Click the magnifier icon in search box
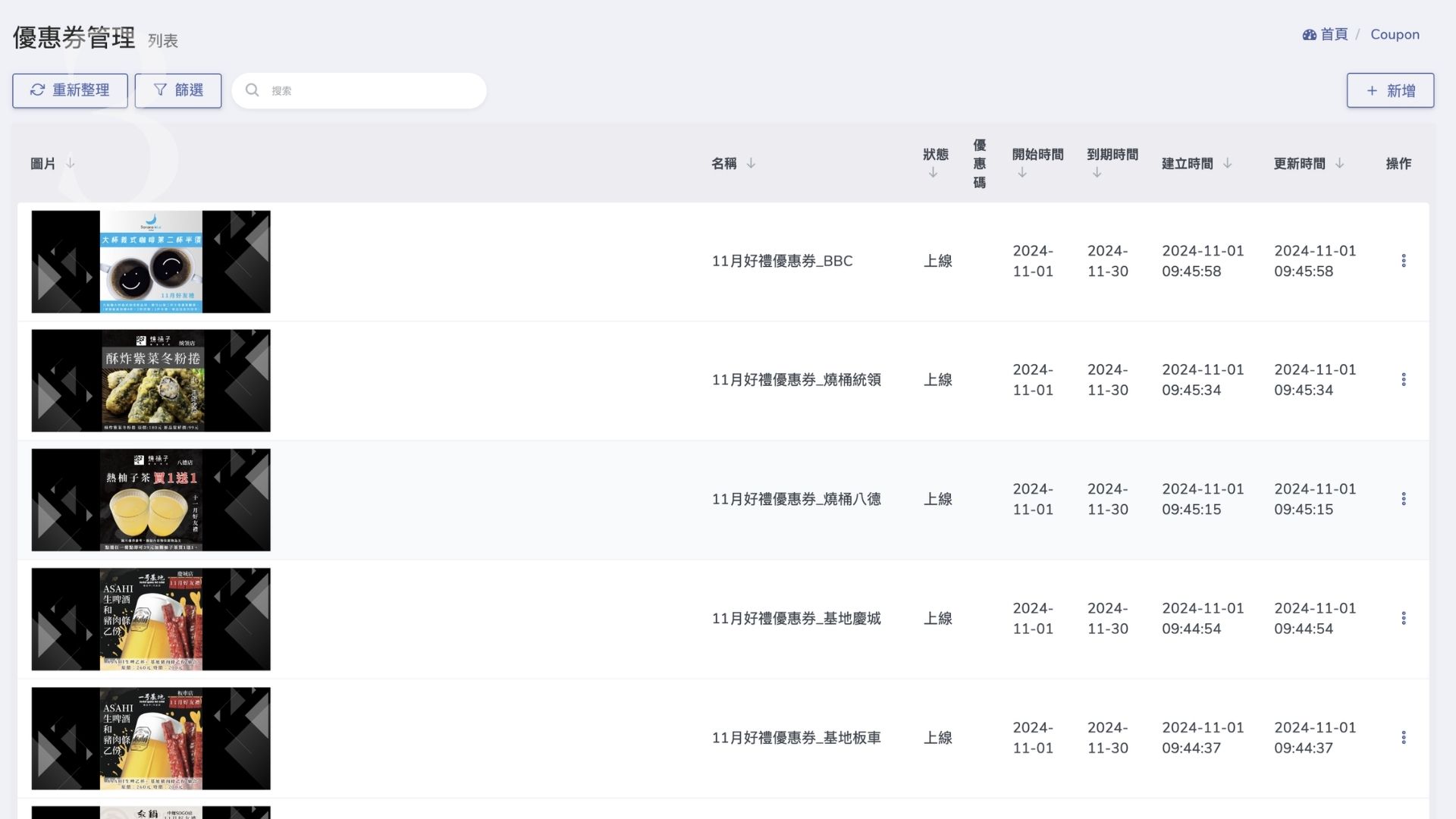 (x=253, y=90)
